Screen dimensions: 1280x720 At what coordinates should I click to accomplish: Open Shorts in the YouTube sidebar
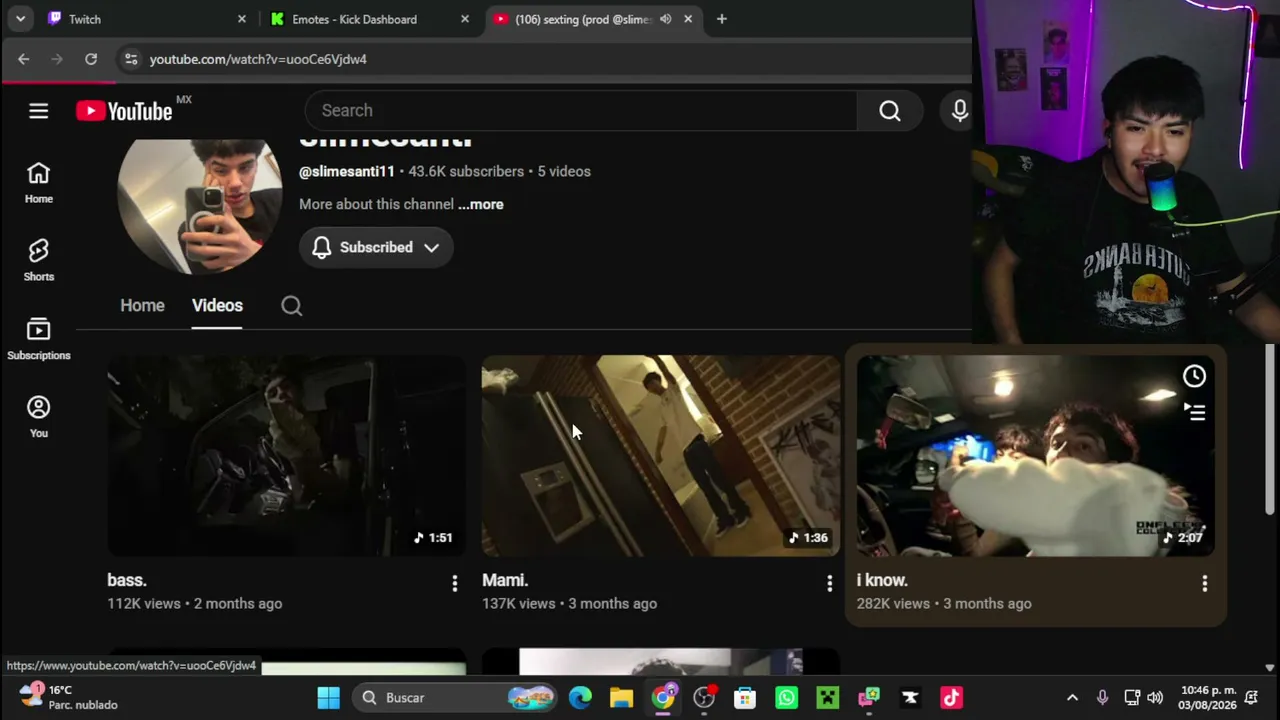[38, 260]
